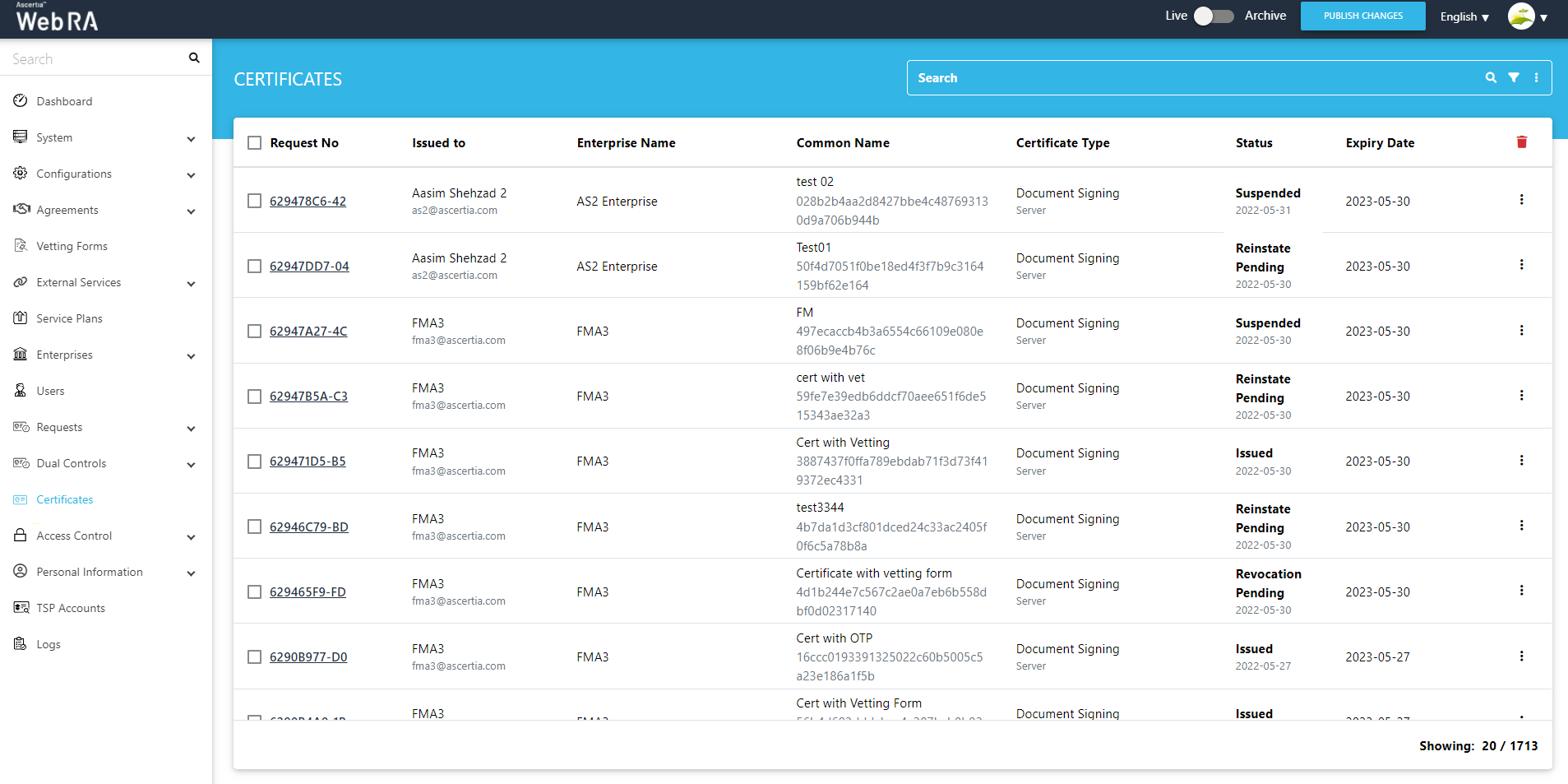This screenshot has width=1568, height=784.
Task: Go to Dashboard in sidebar
Action: coord(64,101)
